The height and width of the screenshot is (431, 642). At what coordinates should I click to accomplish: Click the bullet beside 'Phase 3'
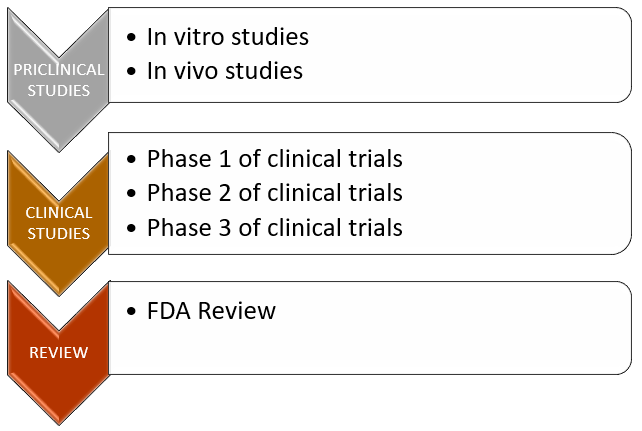coord(133,228)
